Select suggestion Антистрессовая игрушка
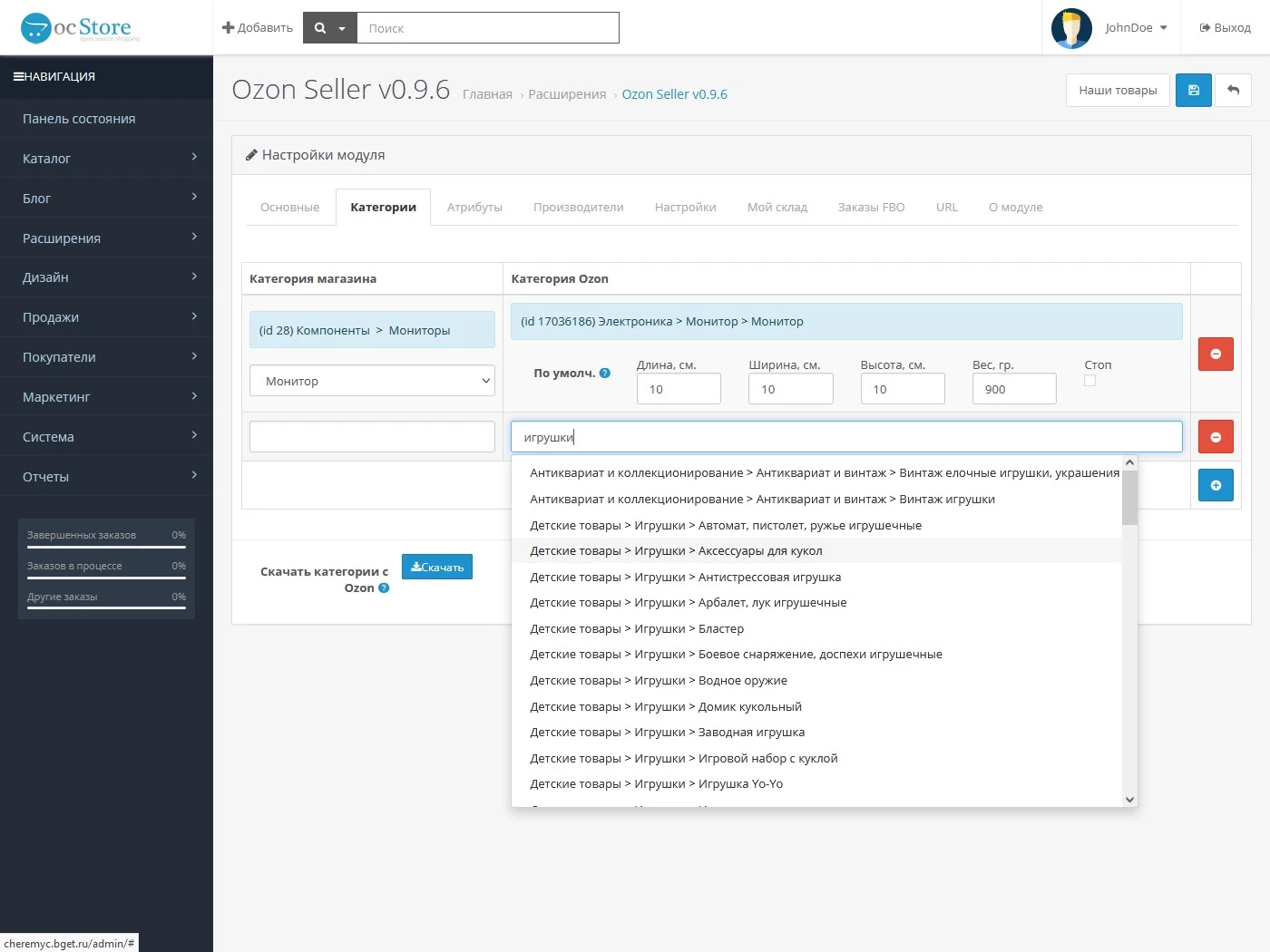The width and height of the screenshot is (1270, 952). click(x=816, y=578)
